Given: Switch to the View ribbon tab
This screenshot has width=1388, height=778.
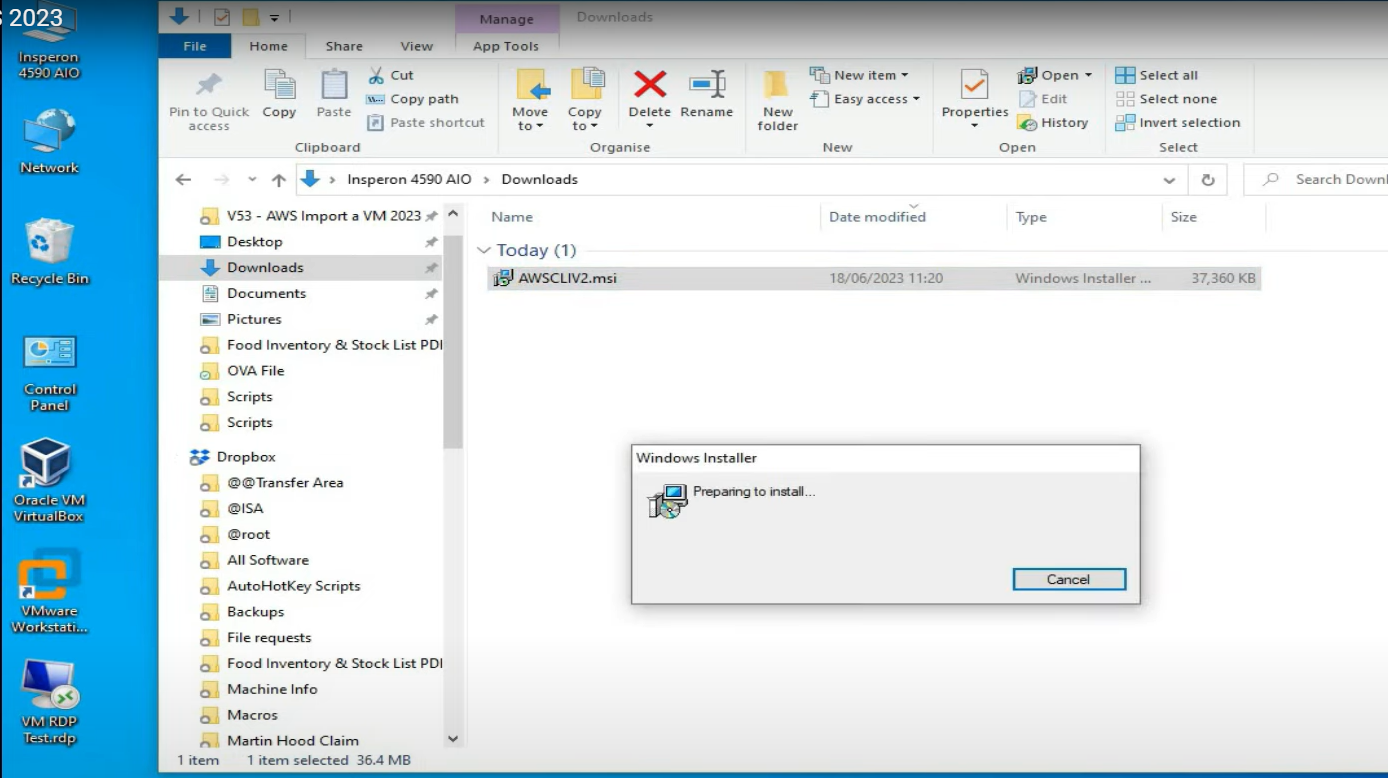Looking at the screenshot, I should [417, 46].
